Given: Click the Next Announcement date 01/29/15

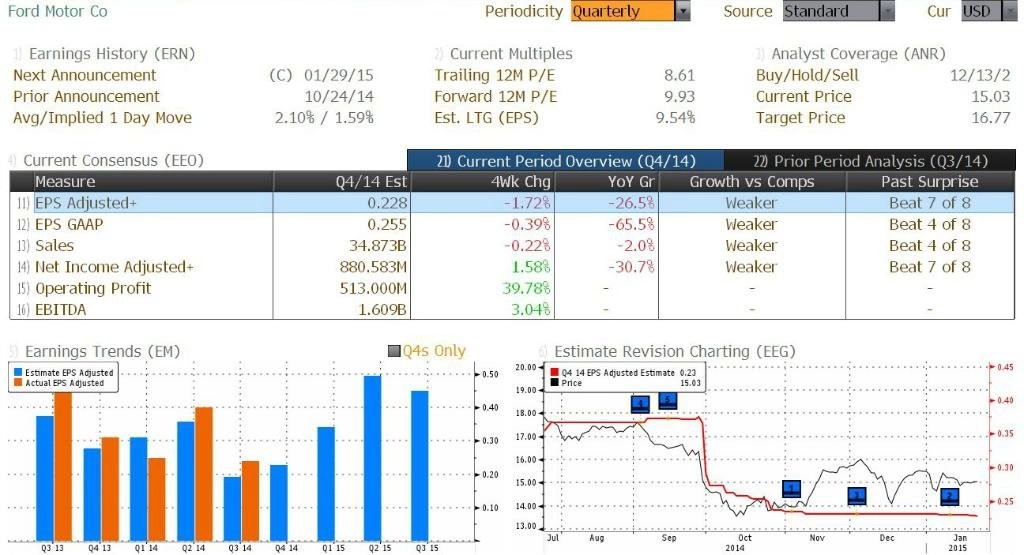Looking at the screenshot, I should 338,75.
